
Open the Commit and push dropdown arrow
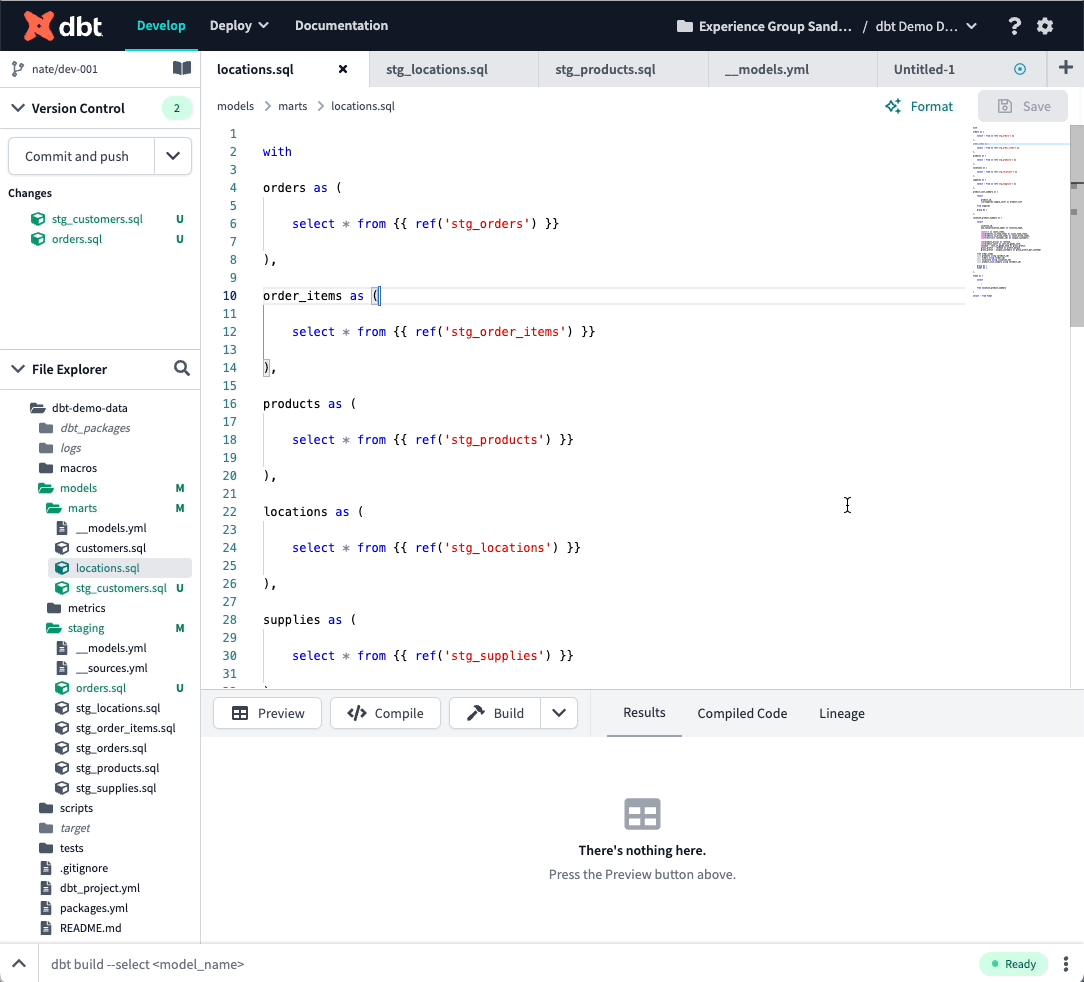[173, 156]
